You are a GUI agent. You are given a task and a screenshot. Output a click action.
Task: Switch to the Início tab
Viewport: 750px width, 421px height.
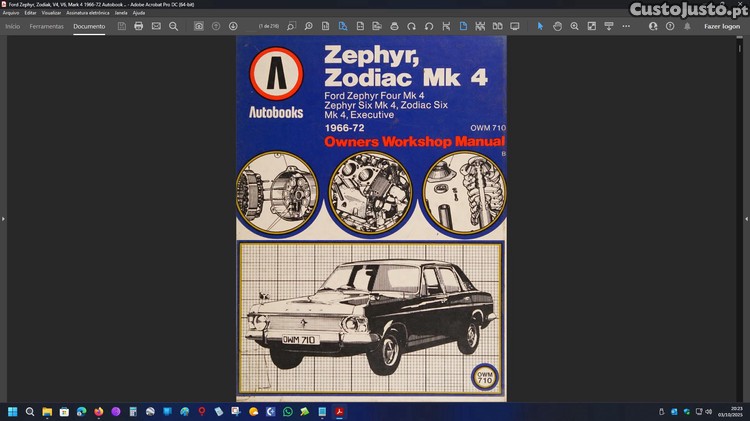[x=12, y=26]
